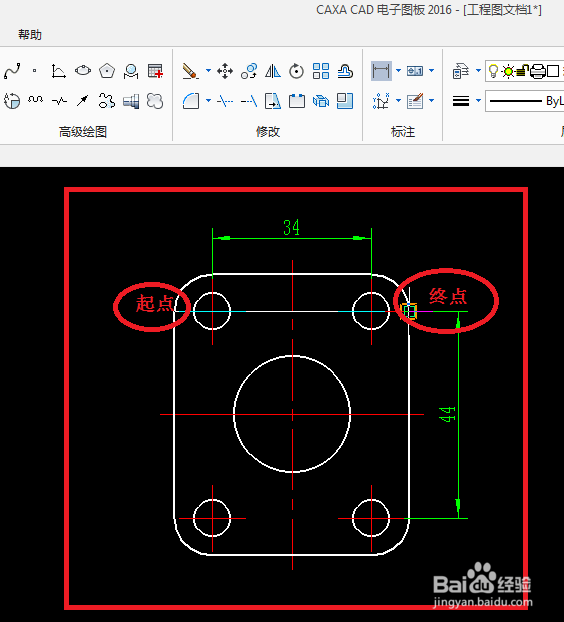Select the 44 dimension text
This screenshot has height=622, width=564.
[x=447, y=414]
